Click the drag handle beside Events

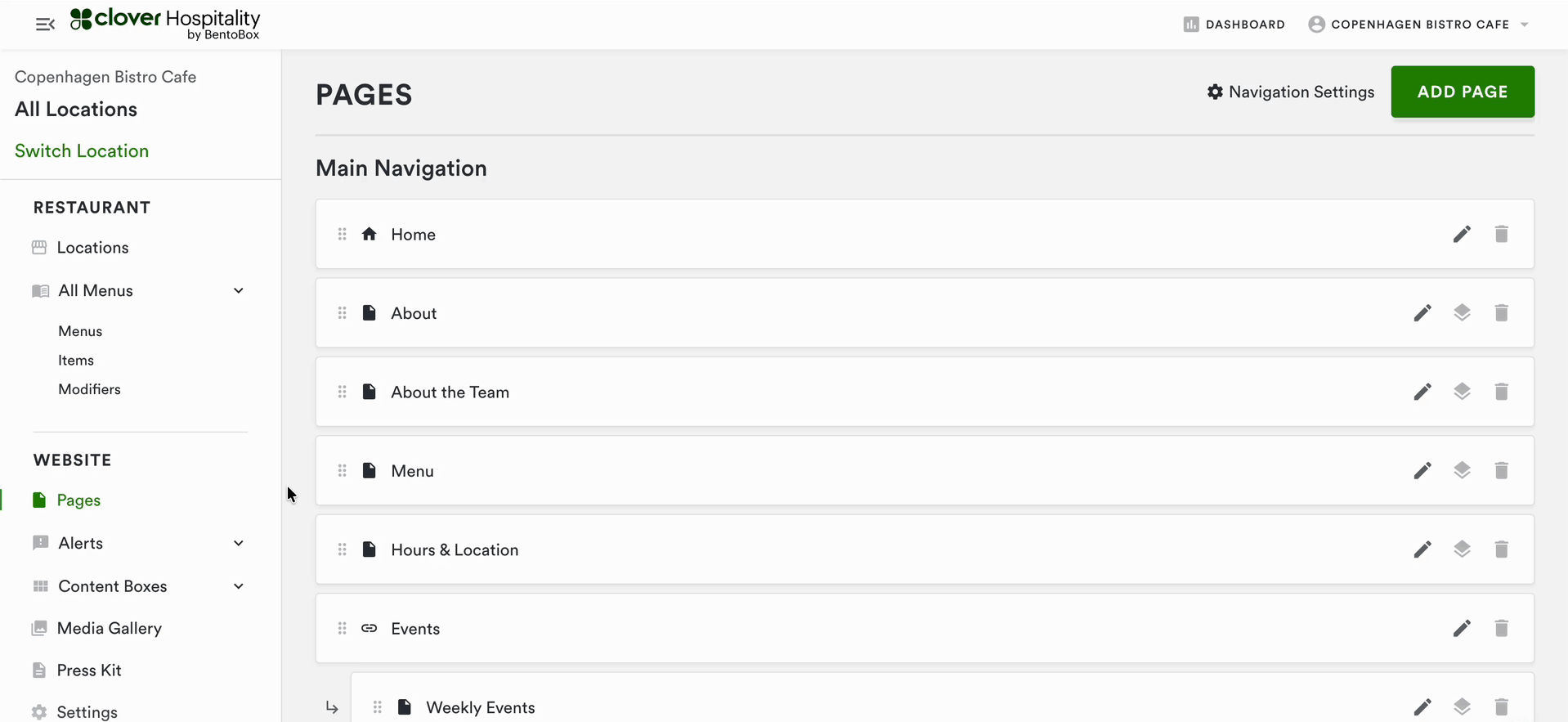[x=343, y=629]
